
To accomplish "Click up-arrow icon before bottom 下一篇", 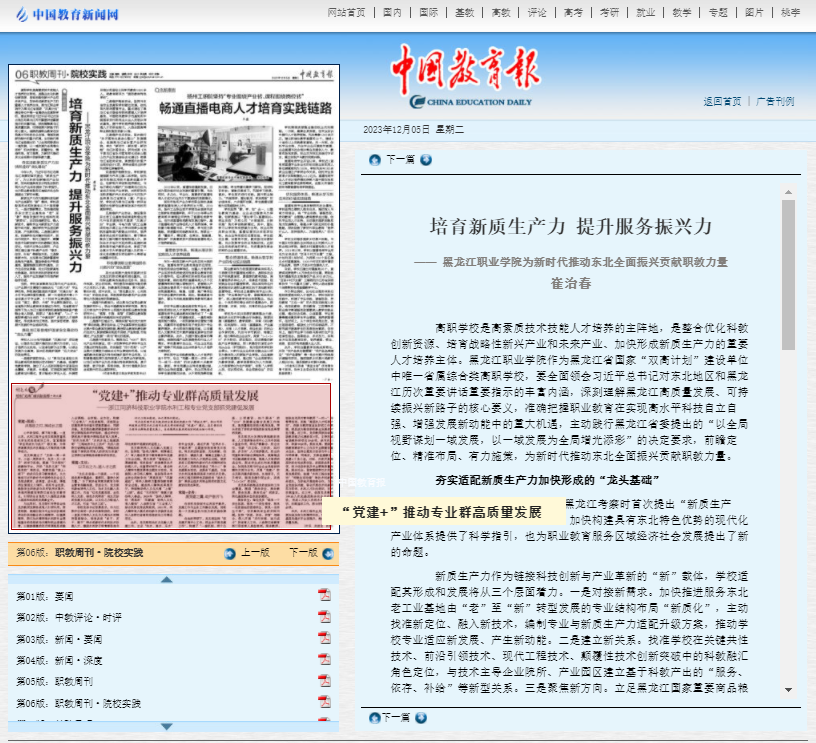I will tap(375, 717).
